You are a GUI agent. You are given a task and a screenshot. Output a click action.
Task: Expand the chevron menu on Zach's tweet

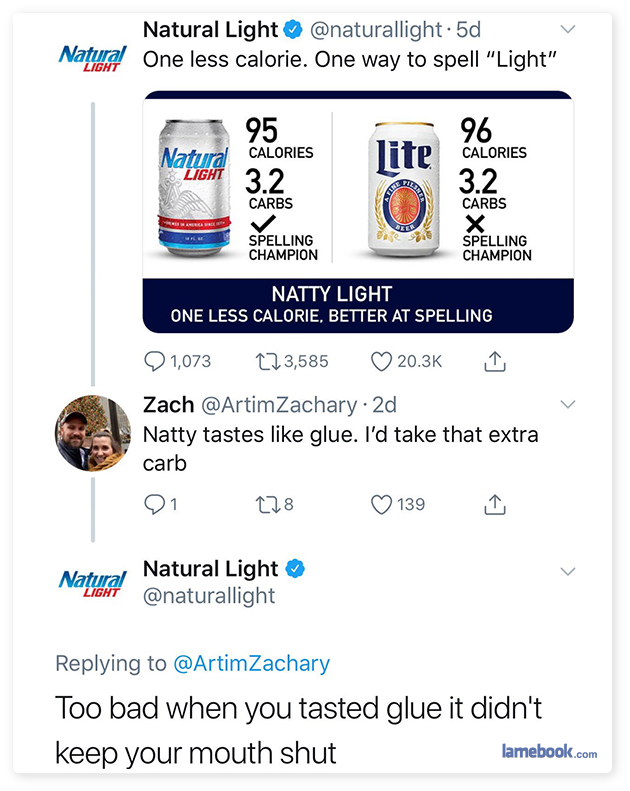pos(568,404)
